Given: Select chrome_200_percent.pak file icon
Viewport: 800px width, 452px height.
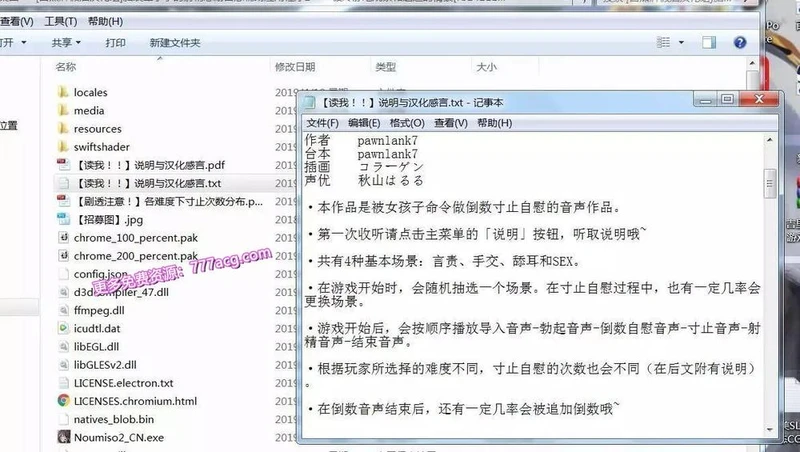Looking at the screenshot, I should tap(63, 256).
